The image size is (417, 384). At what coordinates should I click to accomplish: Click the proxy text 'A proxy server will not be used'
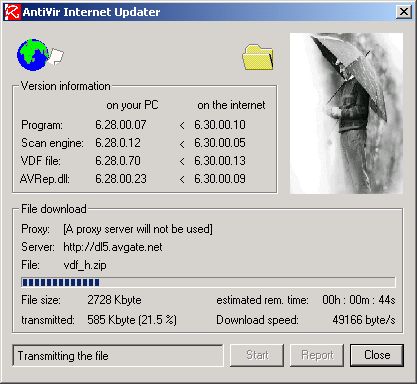[138, 229]
